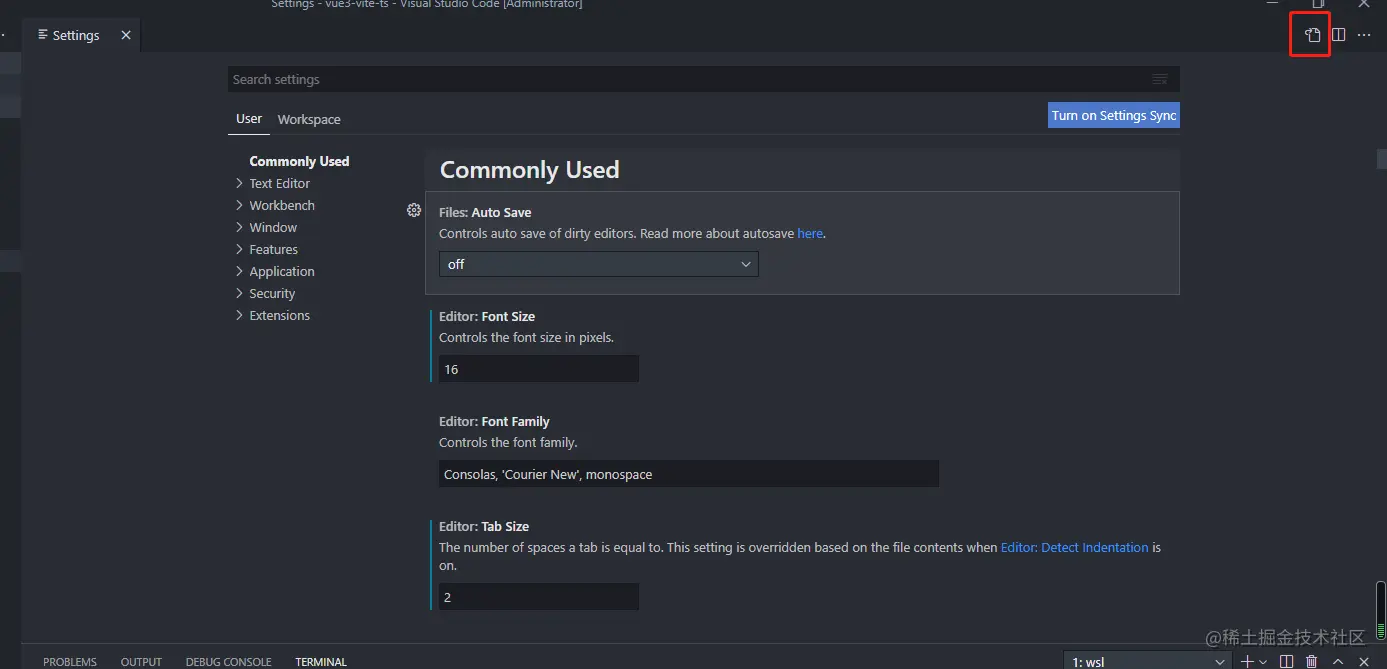1387x669 pixels.
Task: Select the OUTPUT panel tab
Action: [x=141, y=661]
